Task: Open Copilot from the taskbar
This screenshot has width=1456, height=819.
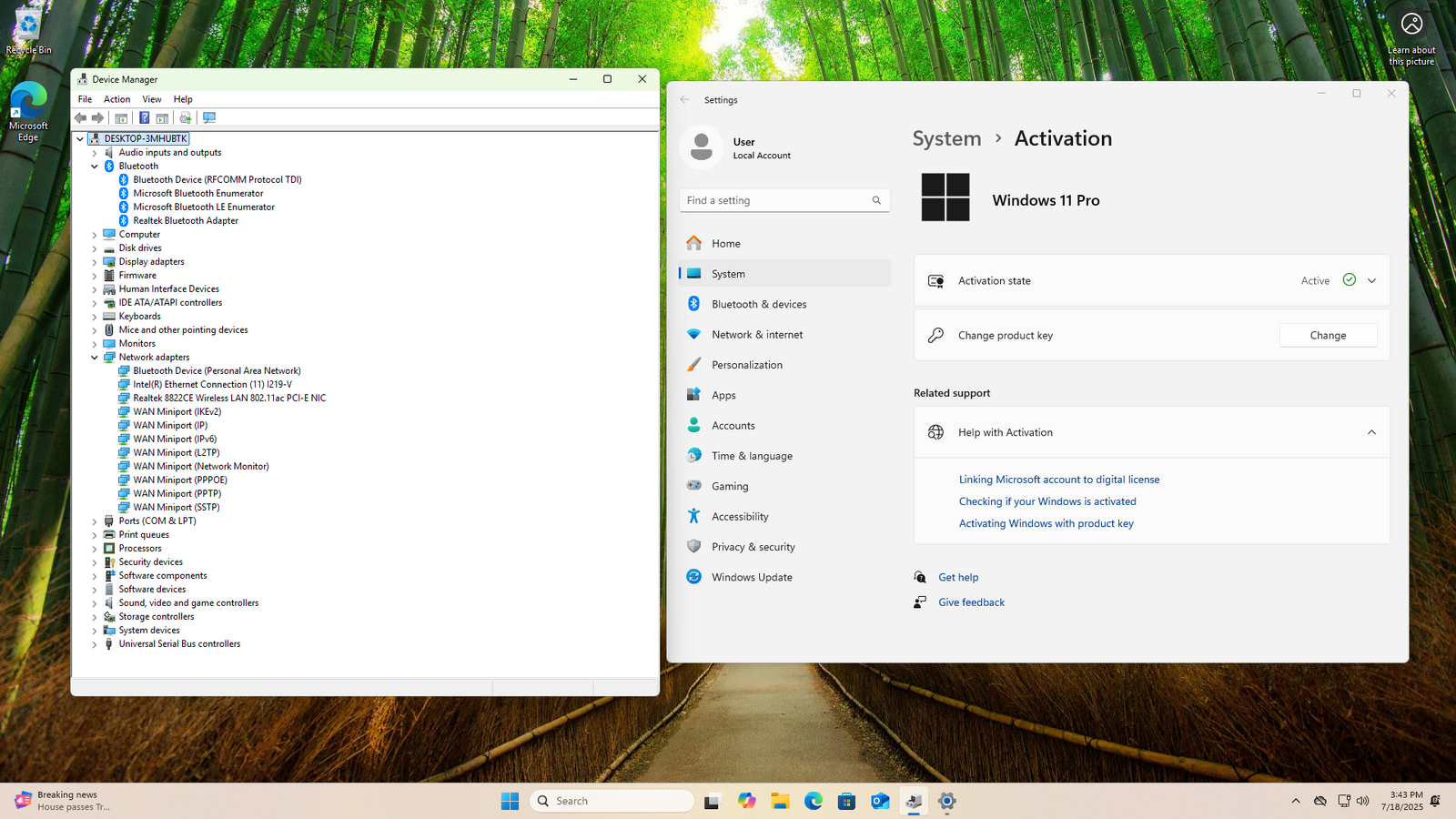Action: click(747, 801)
